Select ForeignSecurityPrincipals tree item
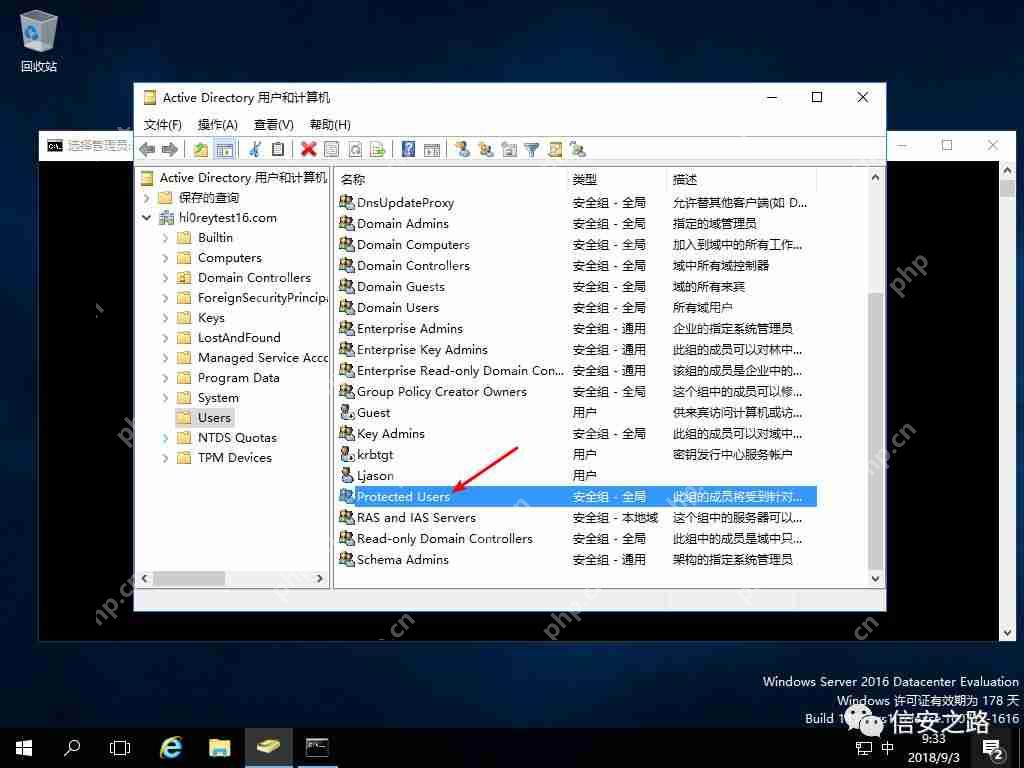This screenshot has height=768, width=1024. (252, 298)
